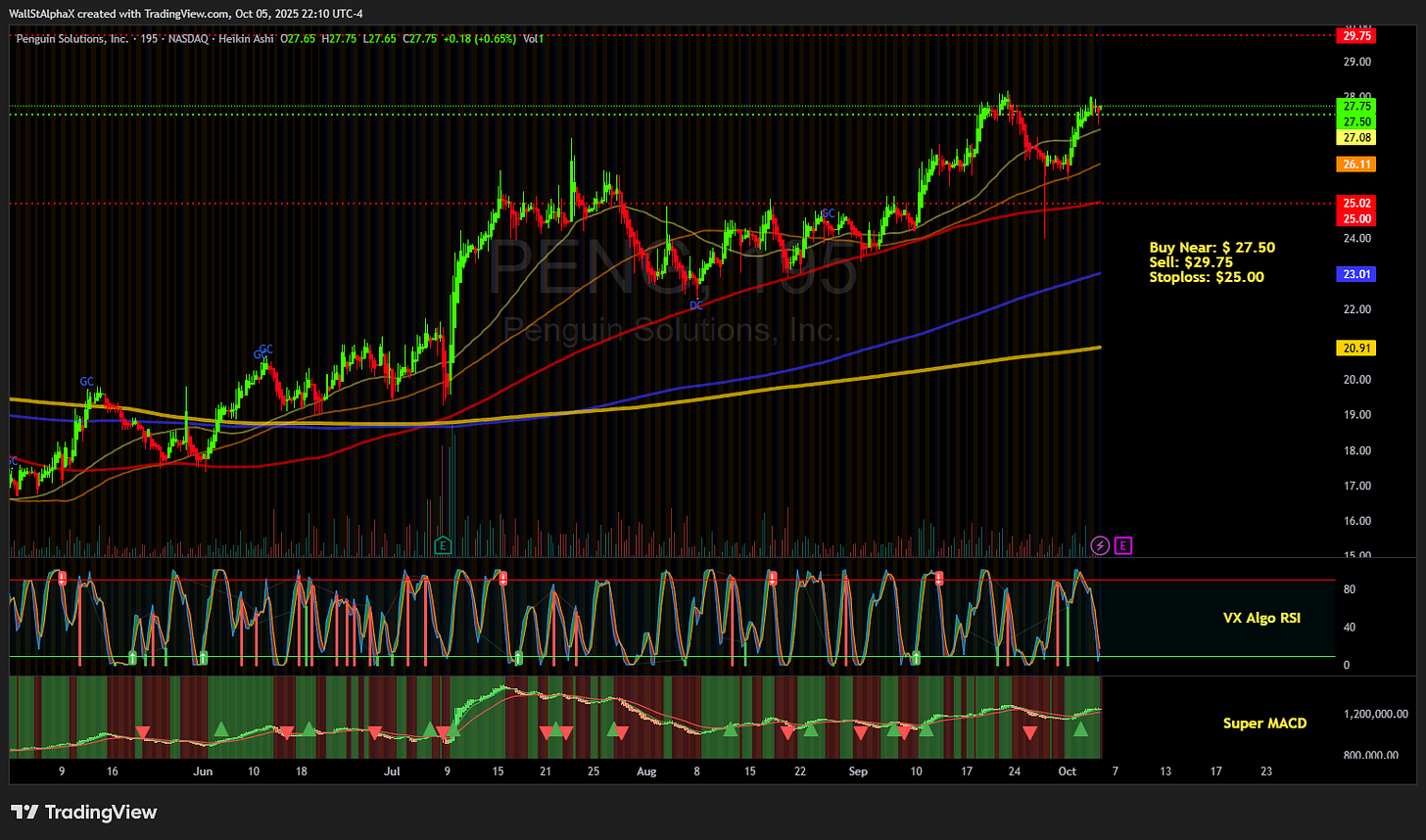Click the Heikin Ashi chart type label
Screen dimensions: 1426x840
(244, 38)
